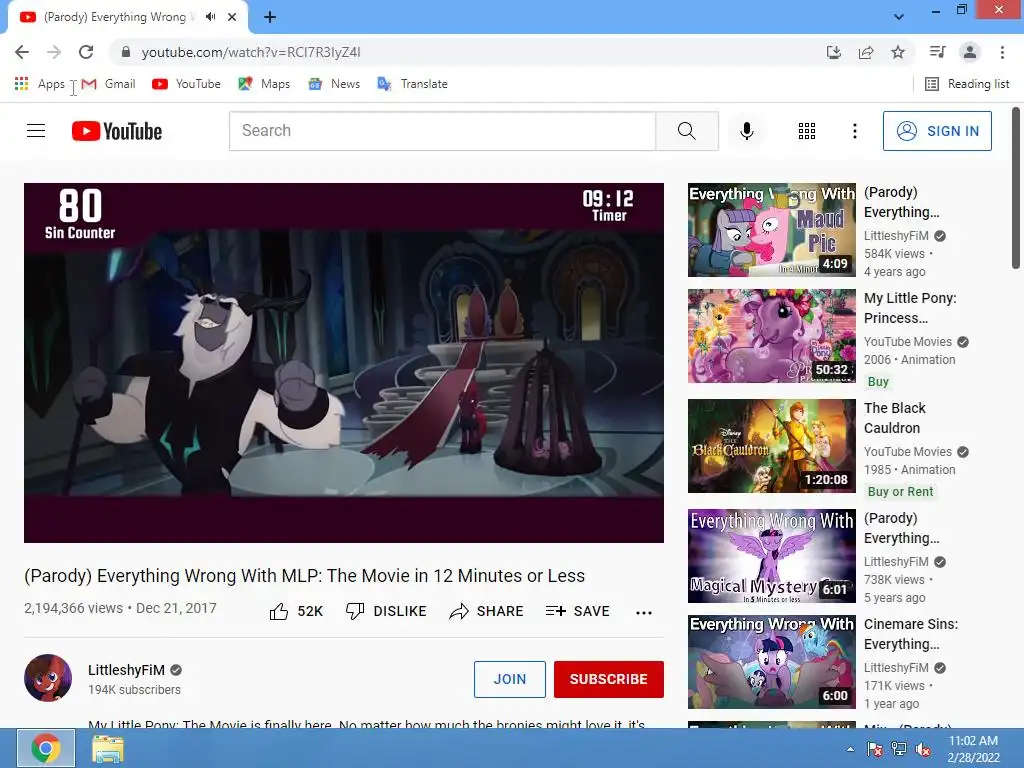The width and height of the screenshot is (1024, 768).
Task: Open more actions ellipsis below video
Action: [644, 612]
